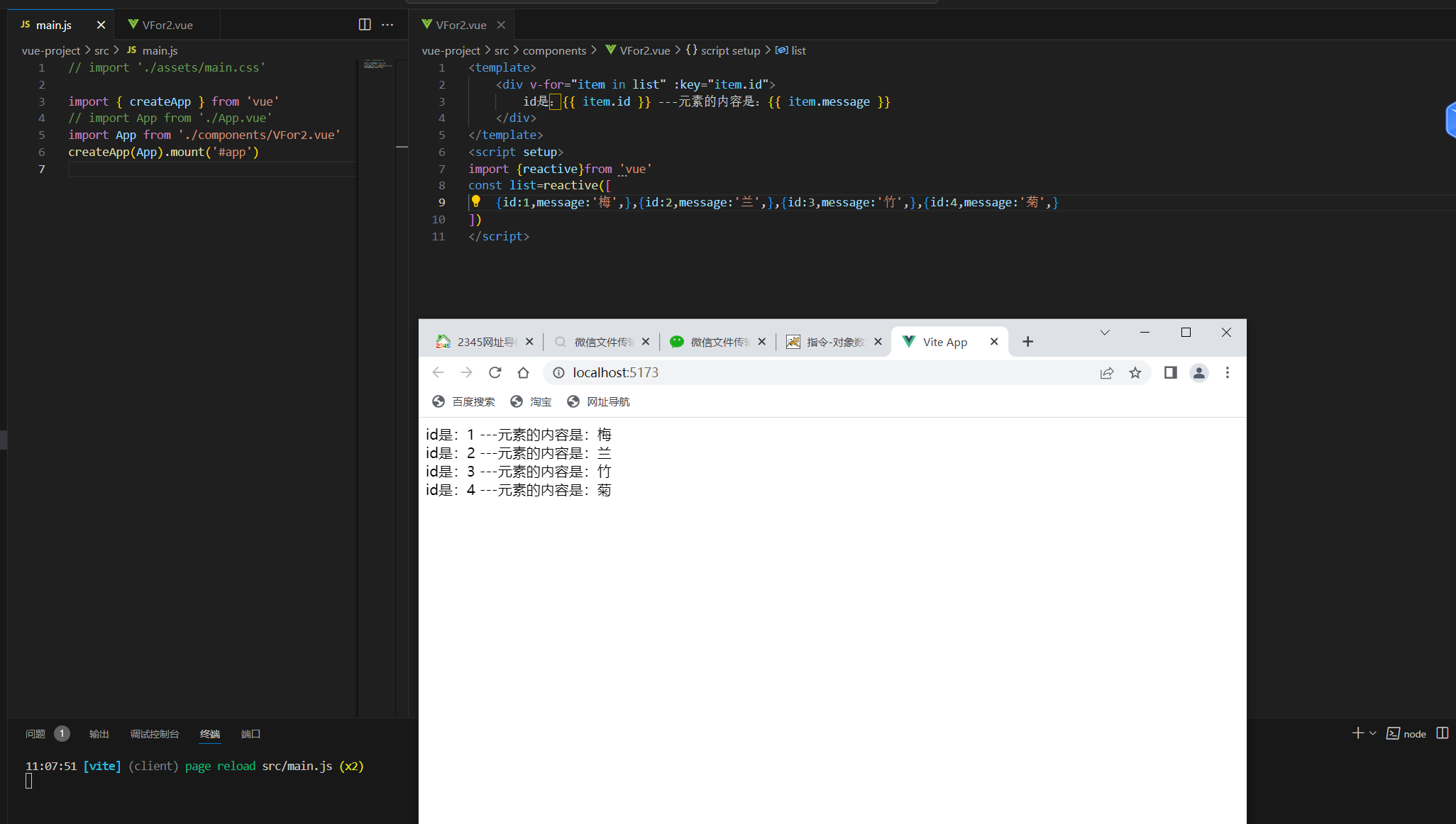Click the lightbulb quick-fix icon on line 9
Image resolution: width=1456 pixels, height=824 pixels.
(476, 202)
